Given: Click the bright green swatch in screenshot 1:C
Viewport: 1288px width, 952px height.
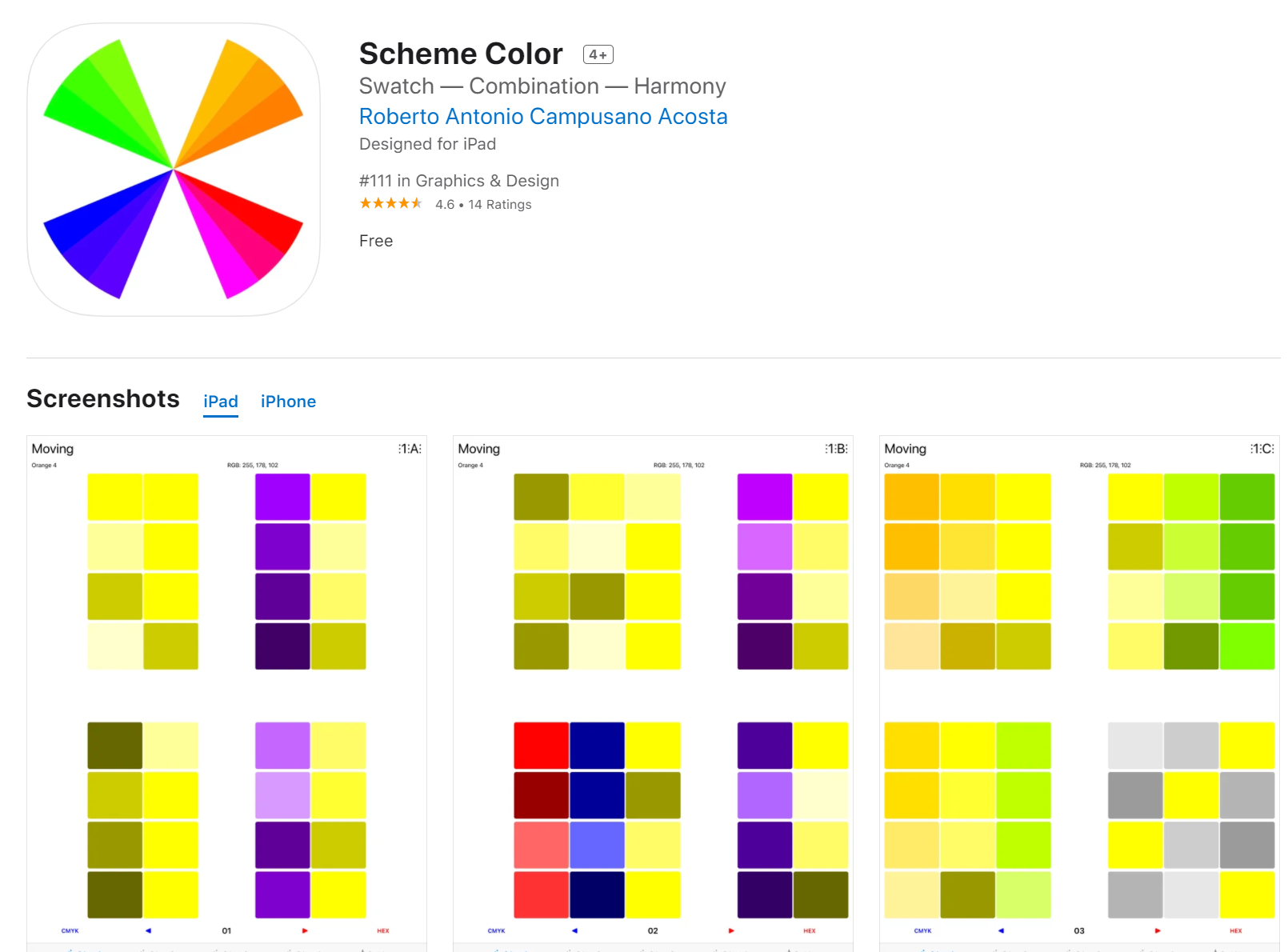Looking at the screenshot, I should click(x=1247, y=646).
